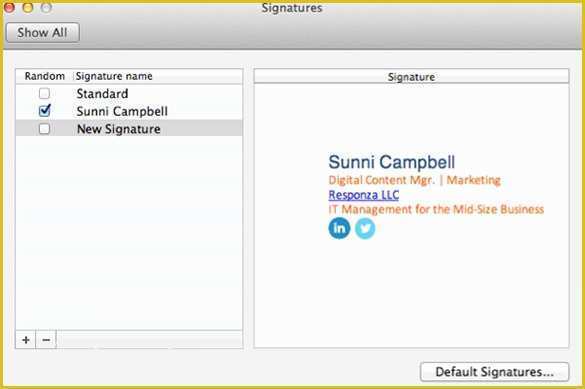Screen dimensions: 585x389
Task: Close the Signatures window with red button
Action: [x=9, y=7]
